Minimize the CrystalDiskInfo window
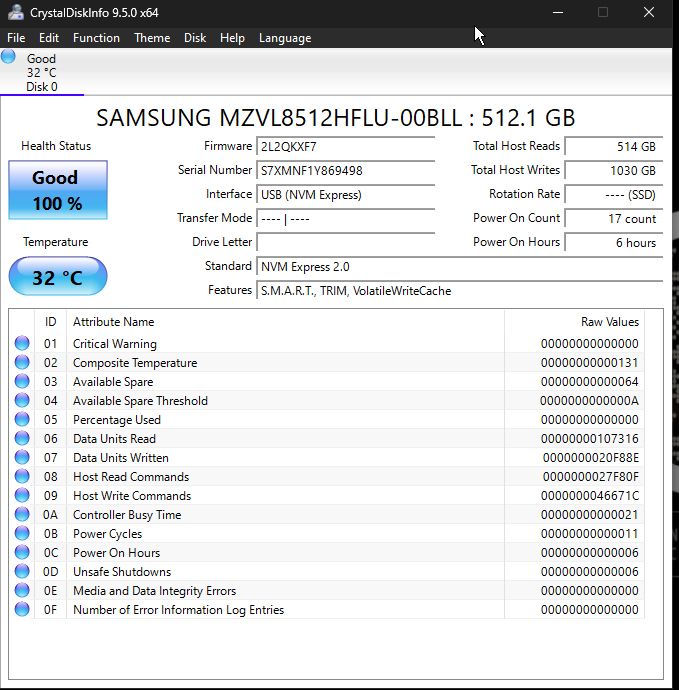 click(558, 12)
